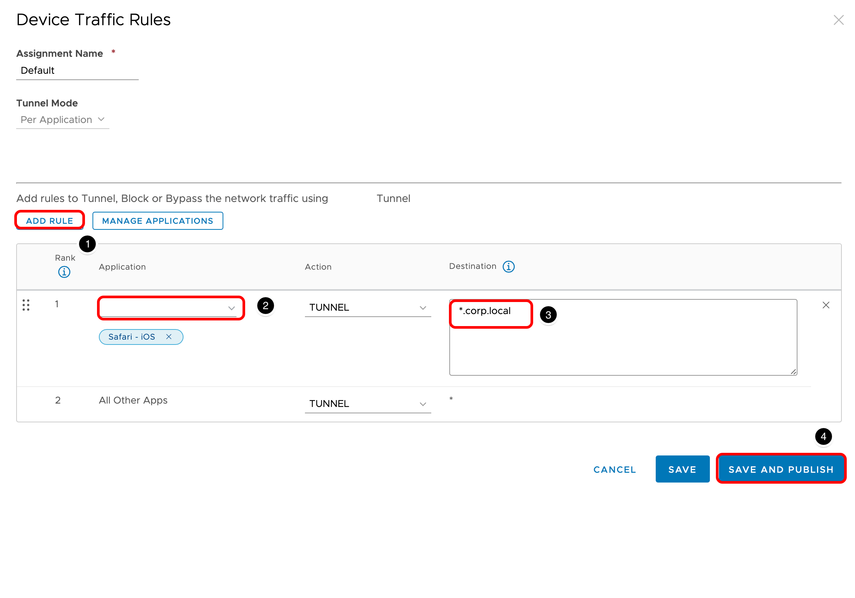855x598 pixels.
Task: Click the destination text area resize handle
Action: pyautogui.click(x=792, y=370)
